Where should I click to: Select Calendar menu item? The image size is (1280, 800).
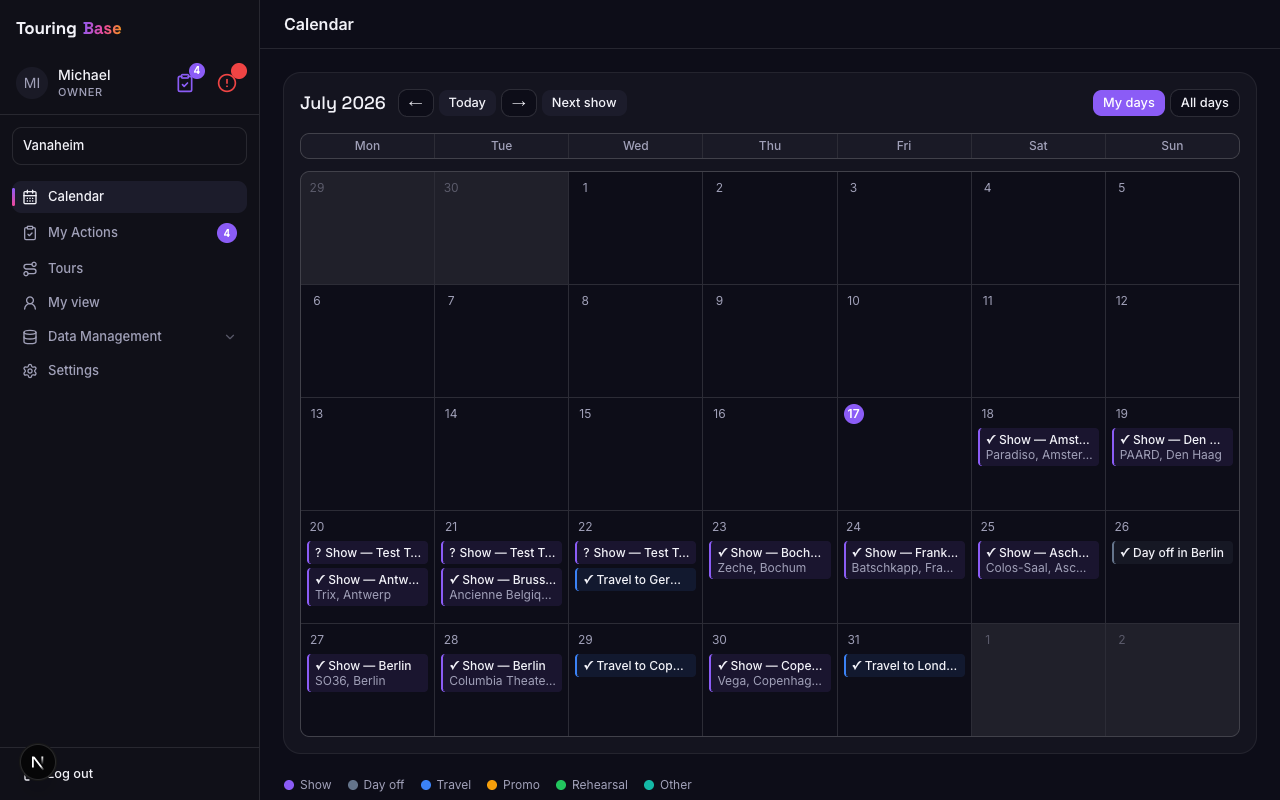click(129, 197)
